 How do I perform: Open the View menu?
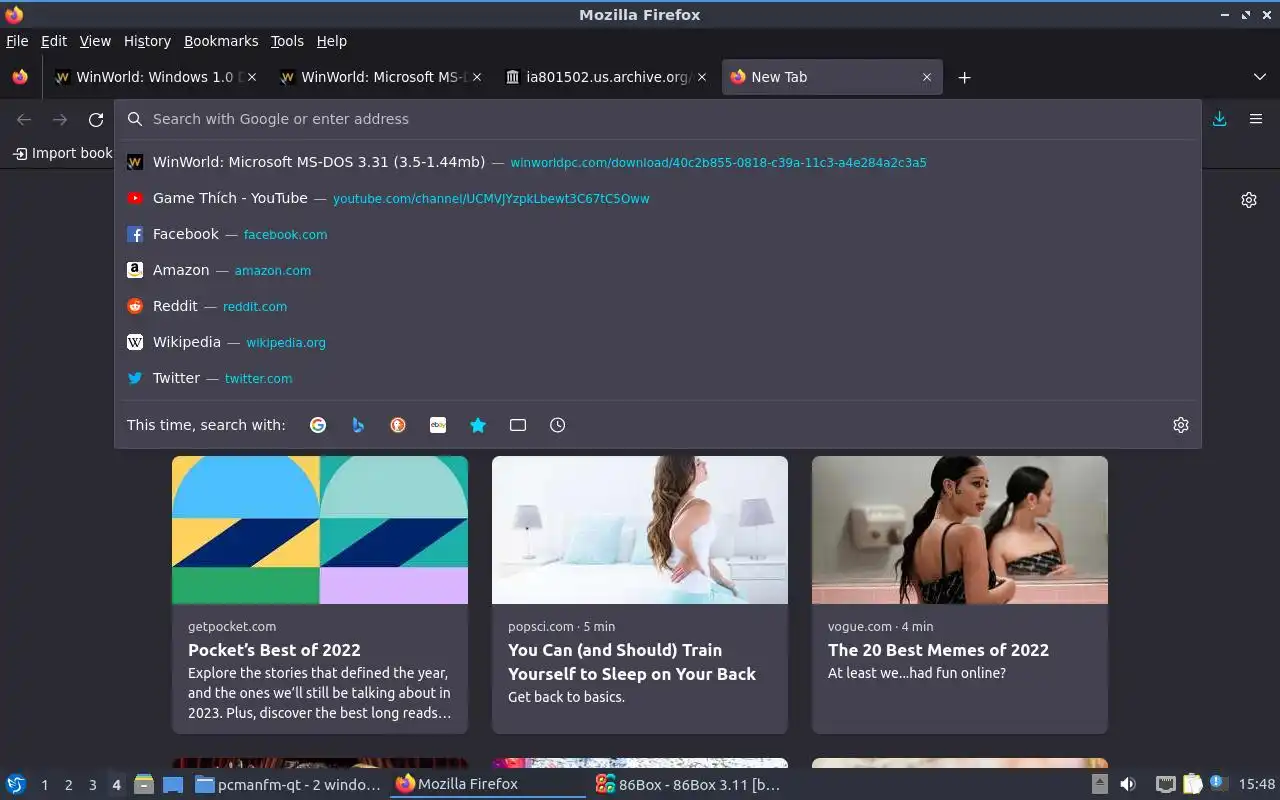[95, 41]
